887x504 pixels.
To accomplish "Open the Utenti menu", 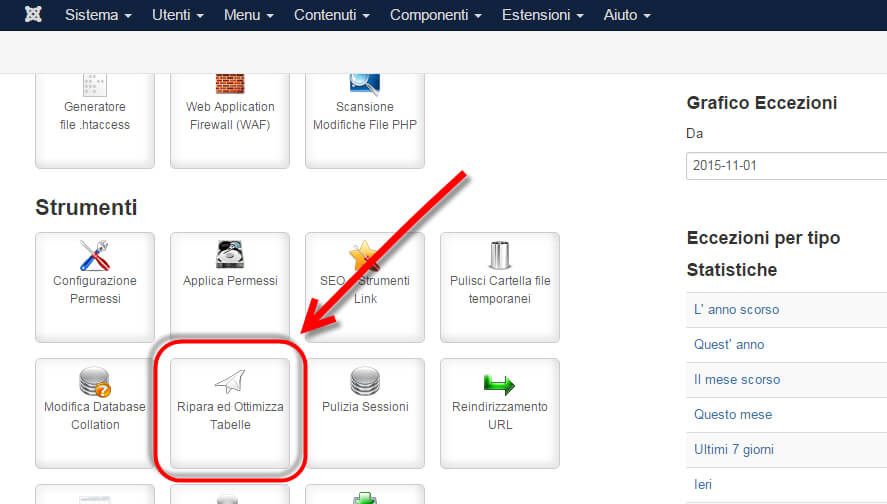I will point(178,15).
